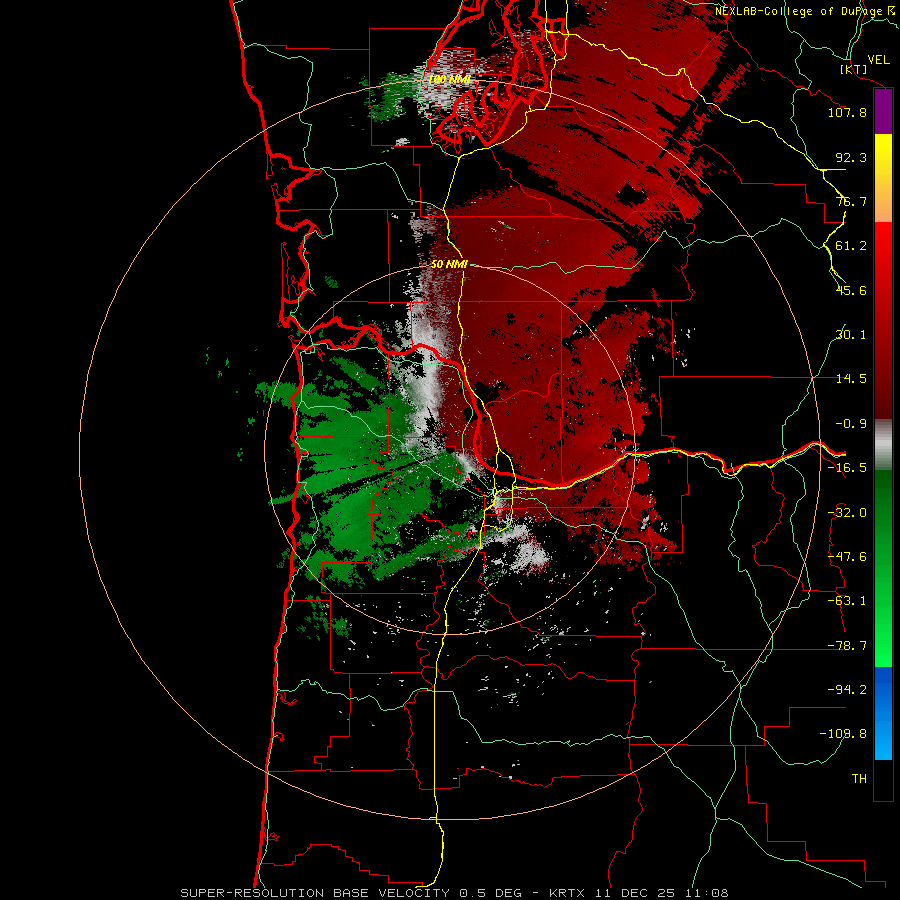900x900 pixels.
Task: Click the 45.6 scale value
Action: (851, 290)
